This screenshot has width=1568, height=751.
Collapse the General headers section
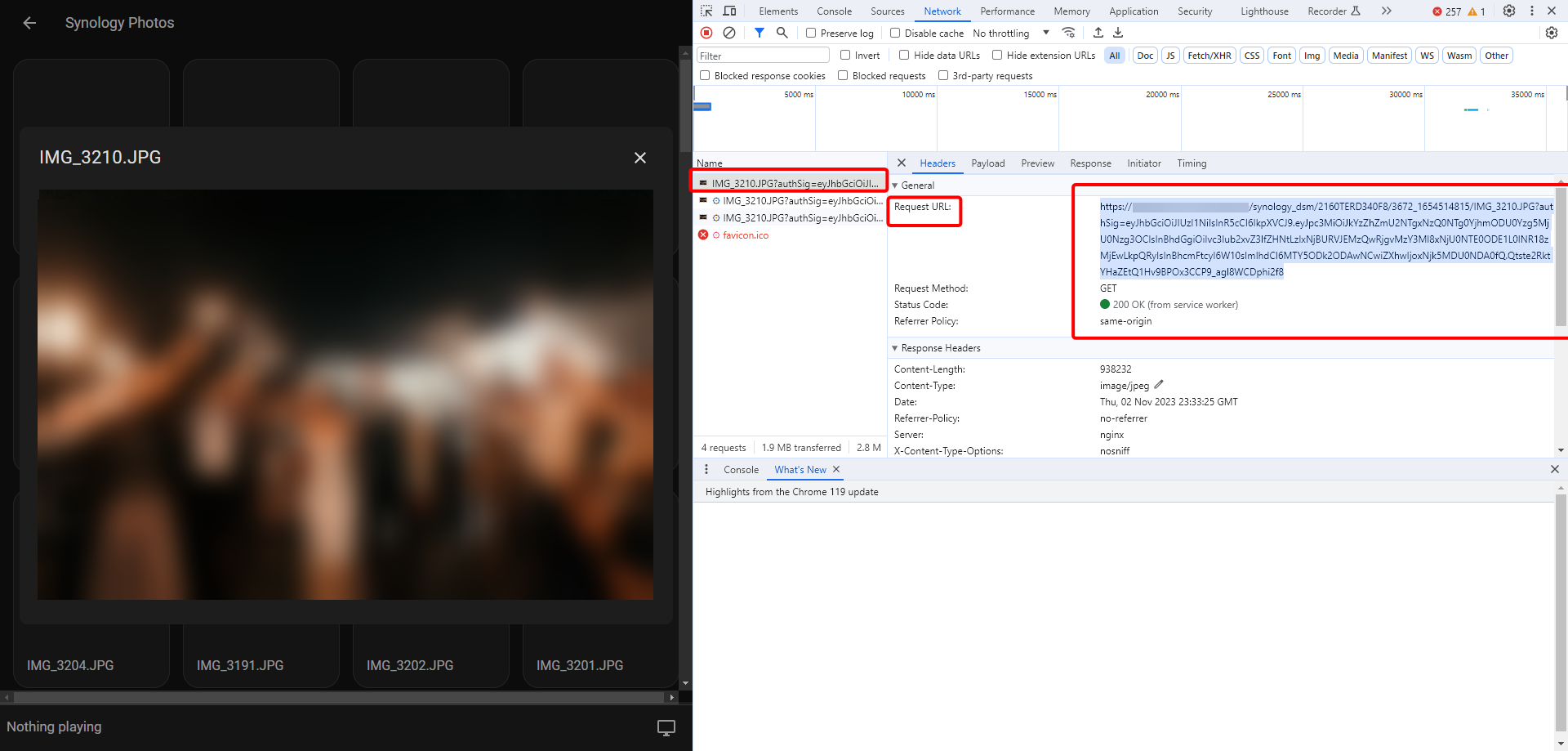tap(895, 186)
